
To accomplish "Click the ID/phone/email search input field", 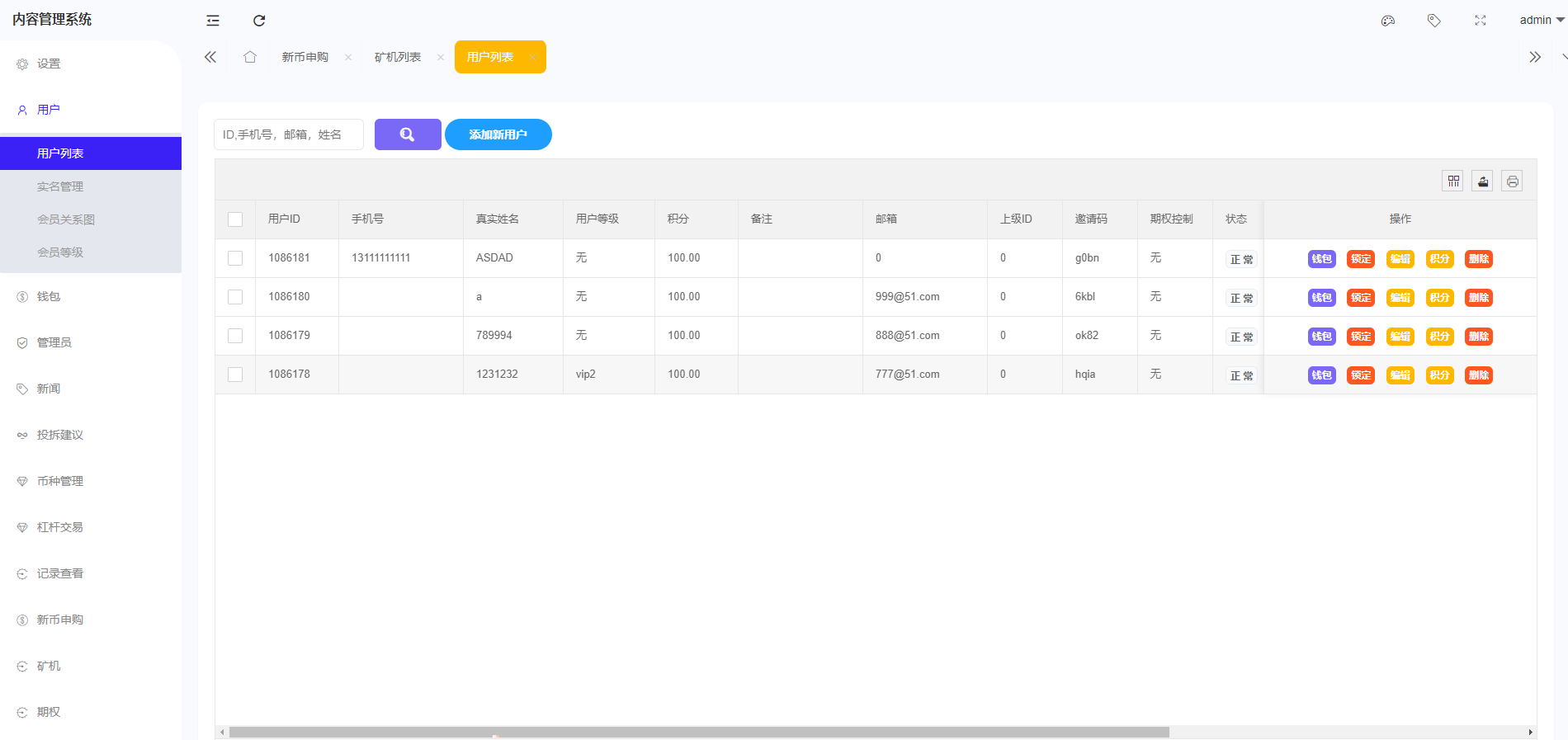I will [288, 134].
